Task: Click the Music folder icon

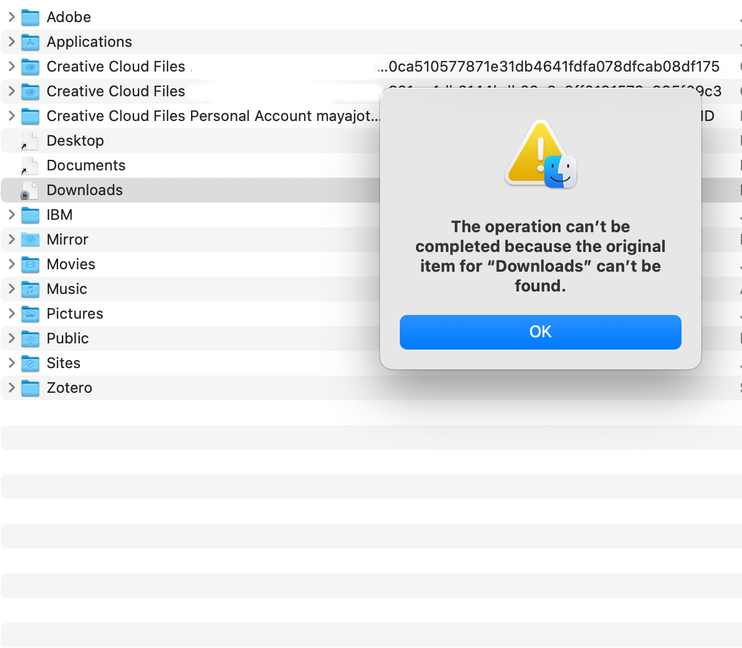Action: coord(30,289)
